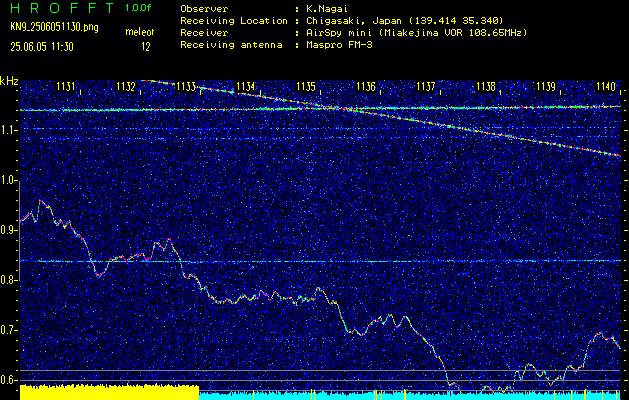This screenshot has height=400, width=629.
Task: Click the cyan signal level bar
Action: (410, 395)
